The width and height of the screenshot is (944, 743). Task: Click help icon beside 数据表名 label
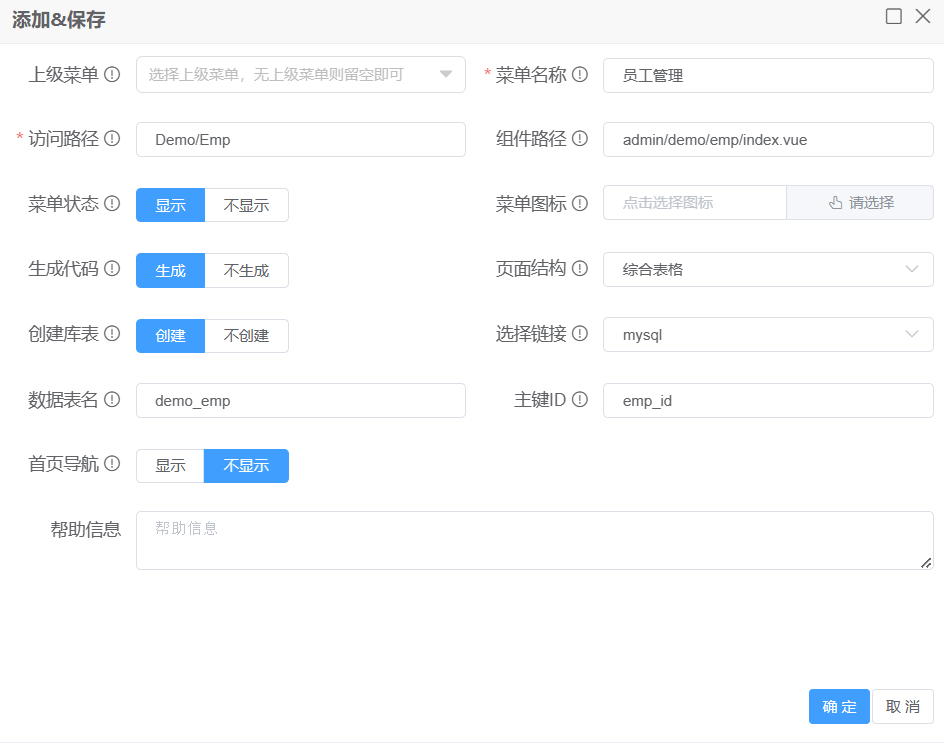(112, 400)
